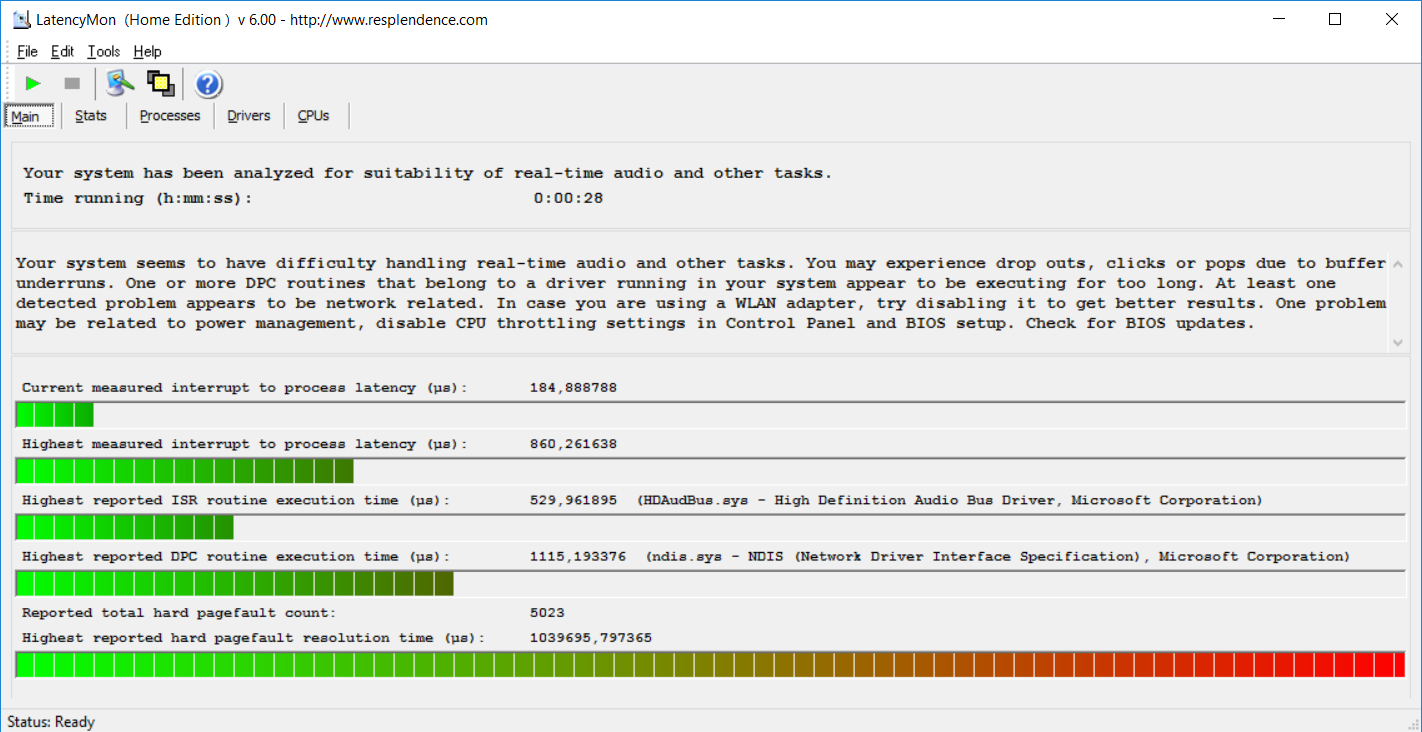
Task: Switch to the Stats tab
Action: (91, 116)
